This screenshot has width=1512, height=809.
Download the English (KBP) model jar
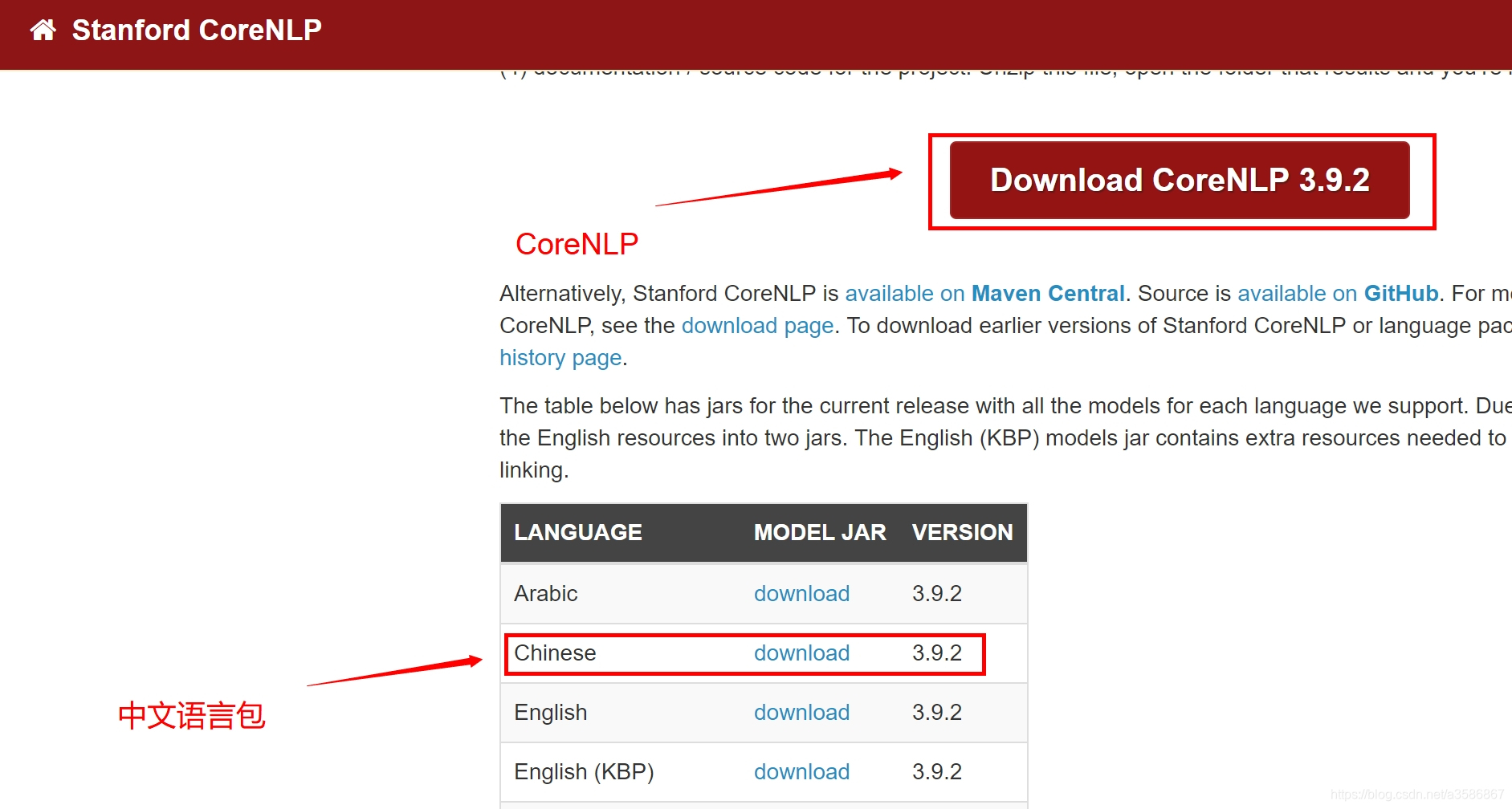click(801, 772)
